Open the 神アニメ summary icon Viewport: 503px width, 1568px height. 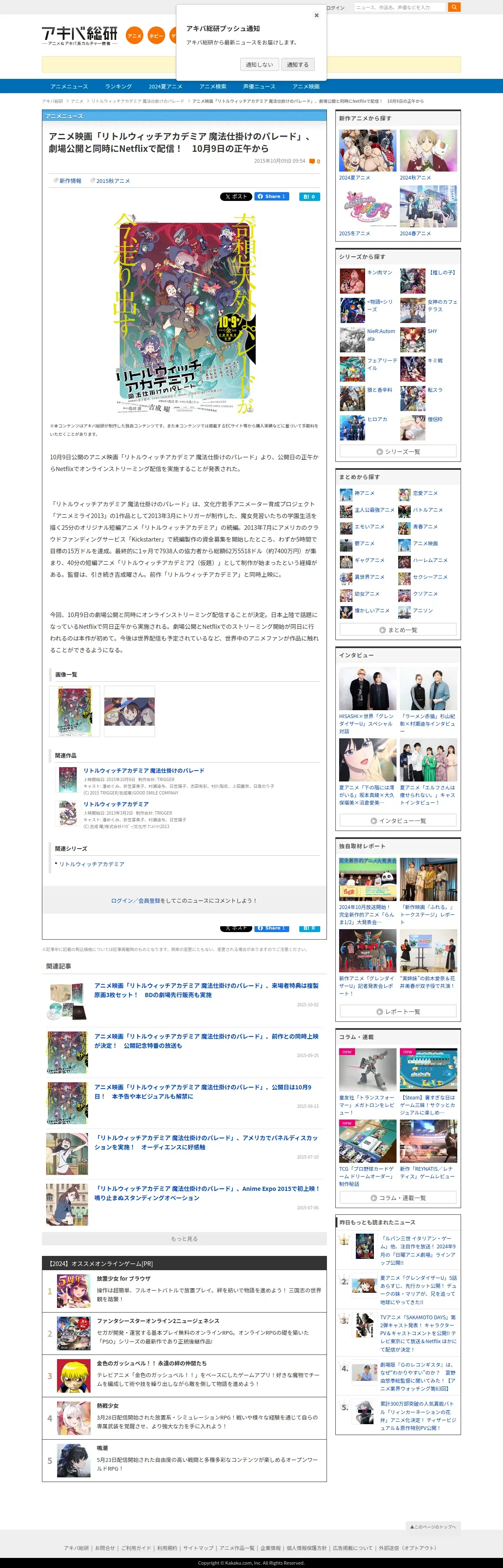click(x=345, y=494)
